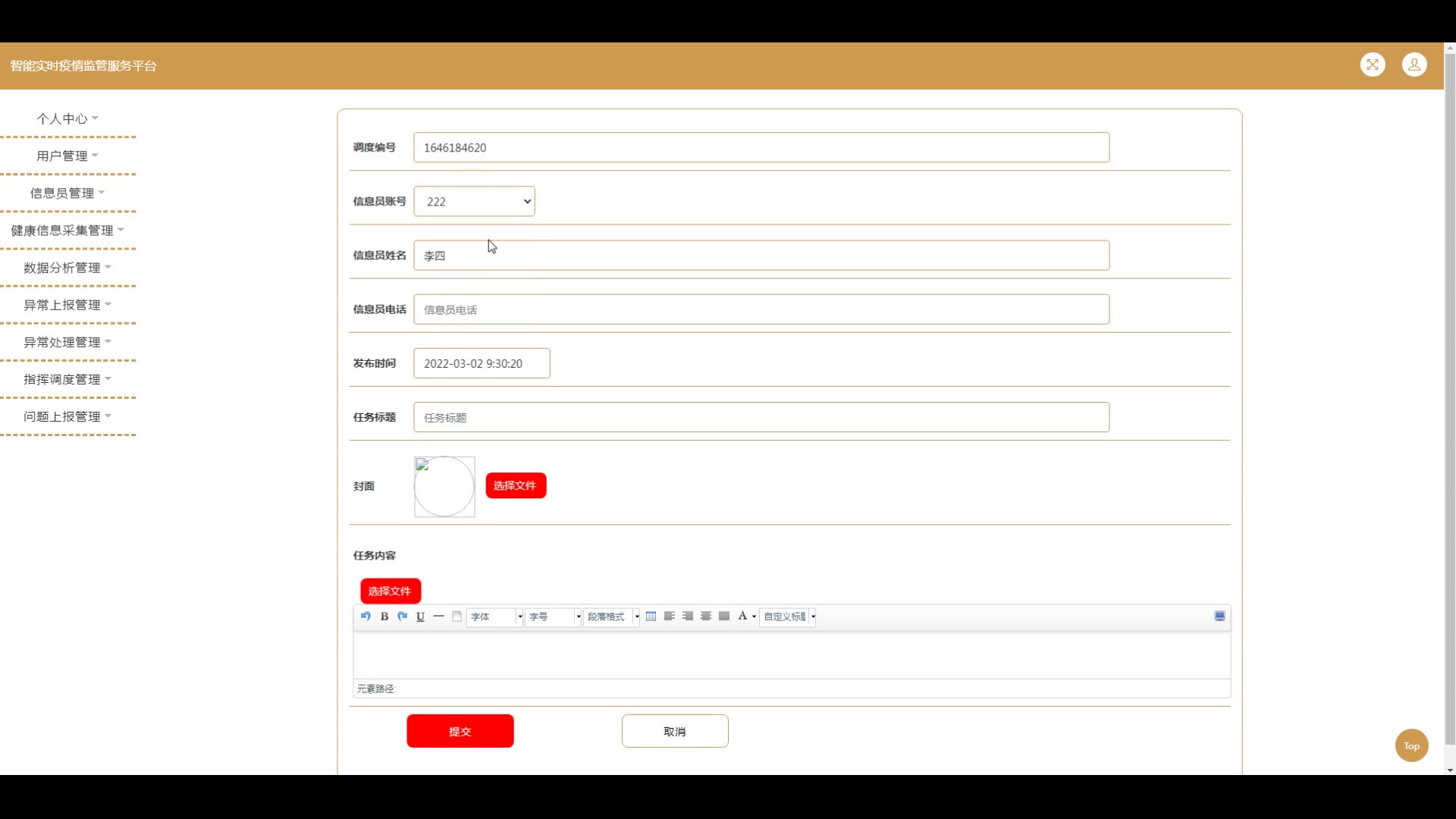1456x819 pixels.
Task: Click the 取消 cancel button
Action: coord(675,731)
